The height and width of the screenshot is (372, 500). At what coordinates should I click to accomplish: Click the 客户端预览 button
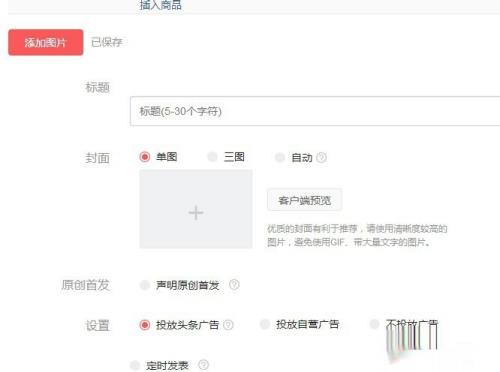304,200
